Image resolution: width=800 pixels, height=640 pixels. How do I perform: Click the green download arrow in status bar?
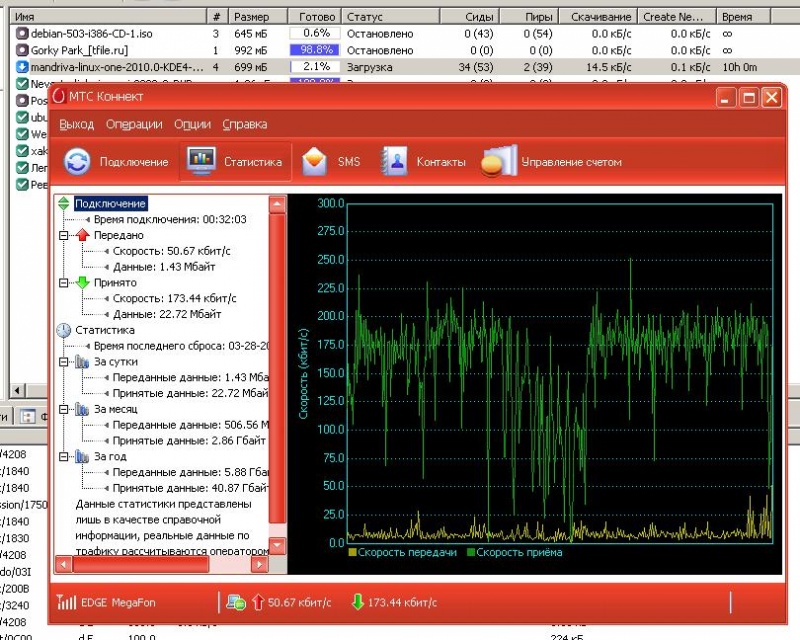[358, 602]
